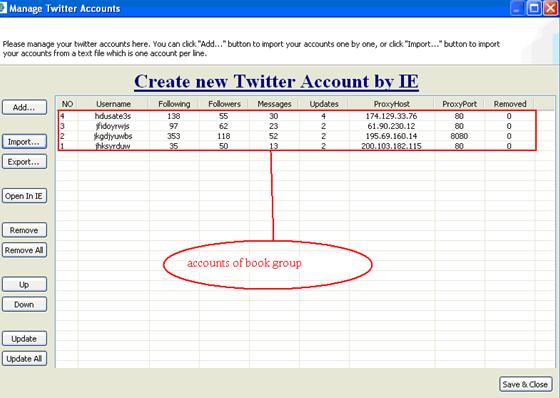
Task: Click the Update button
Action: tap(24, 339)
